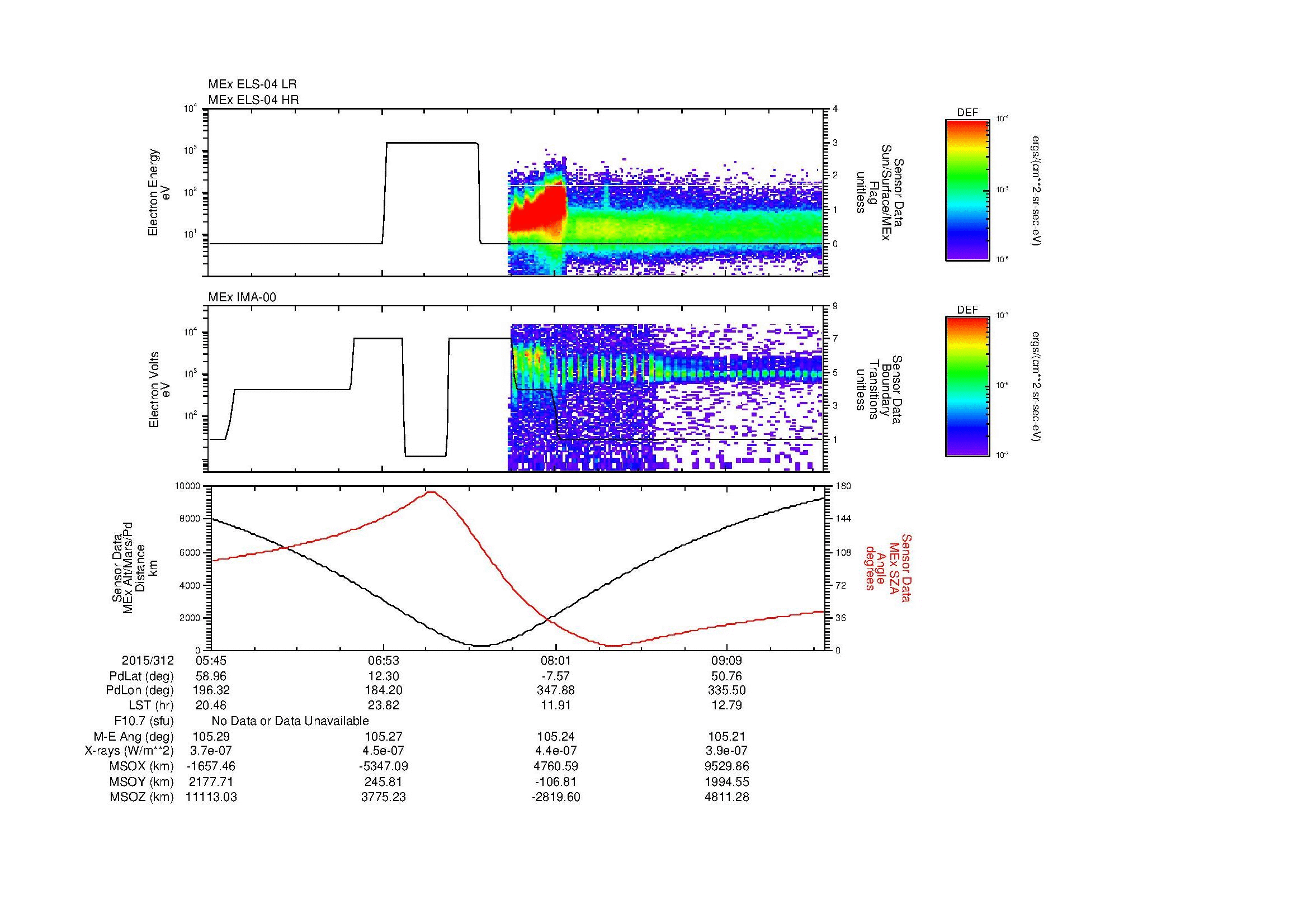
Task: Click the 'Electron Energy eV' axis label
Action: pyautogui.click(x=159, y=192)
